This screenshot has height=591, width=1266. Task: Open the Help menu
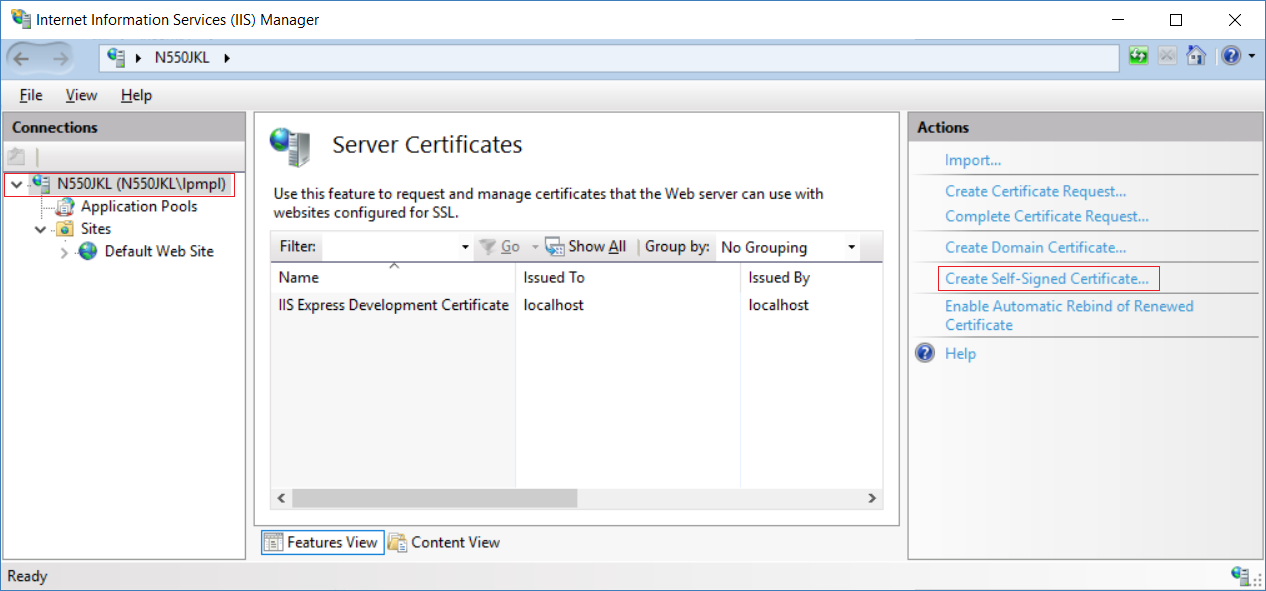pos(136,95)
